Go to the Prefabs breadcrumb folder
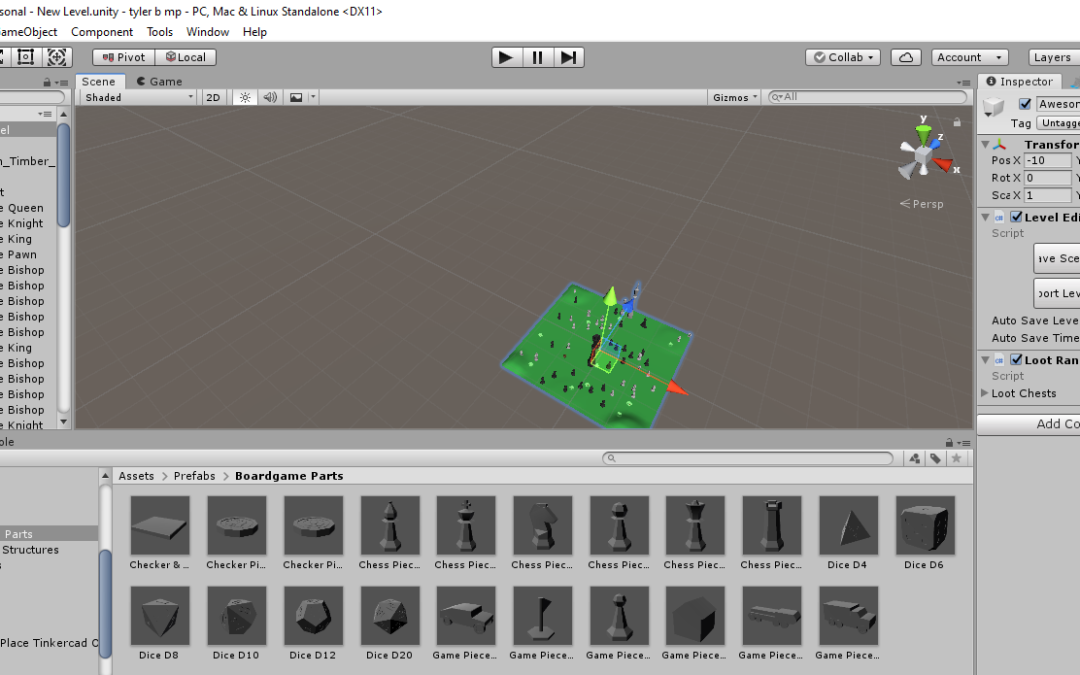1080x675 pixels. tap(194, 476)
